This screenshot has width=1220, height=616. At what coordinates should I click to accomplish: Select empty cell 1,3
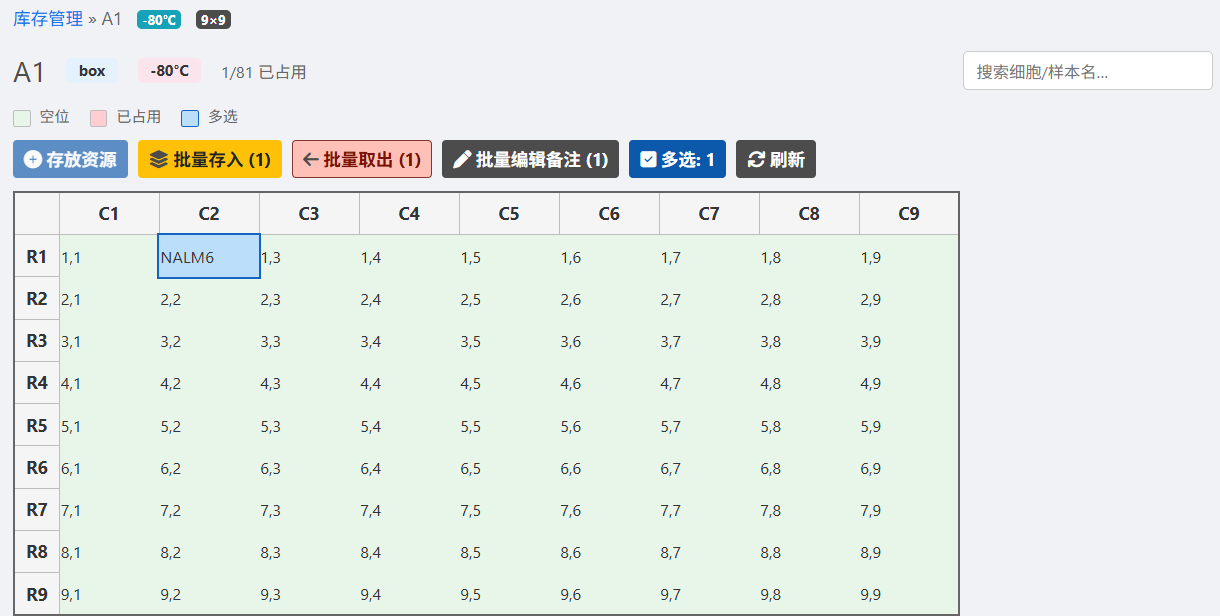point(310,256)
